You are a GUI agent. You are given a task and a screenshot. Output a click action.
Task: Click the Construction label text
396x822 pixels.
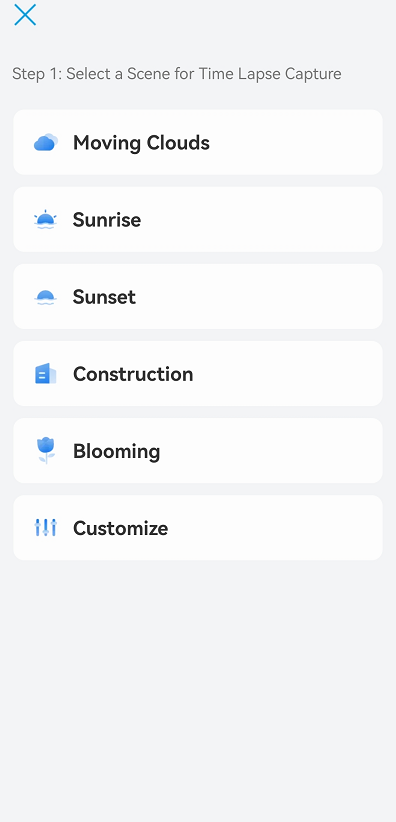(x=133, y=374)
